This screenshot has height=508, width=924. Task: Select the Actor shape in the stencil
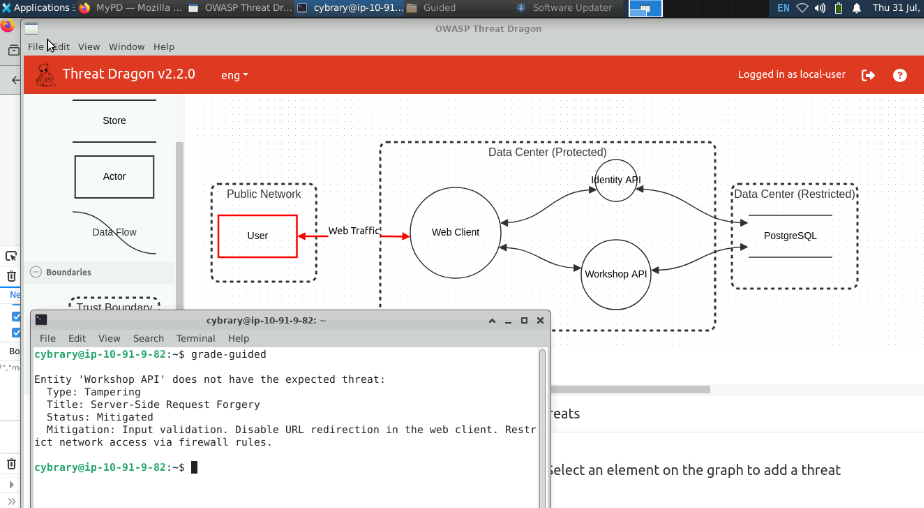click(114, 177)
